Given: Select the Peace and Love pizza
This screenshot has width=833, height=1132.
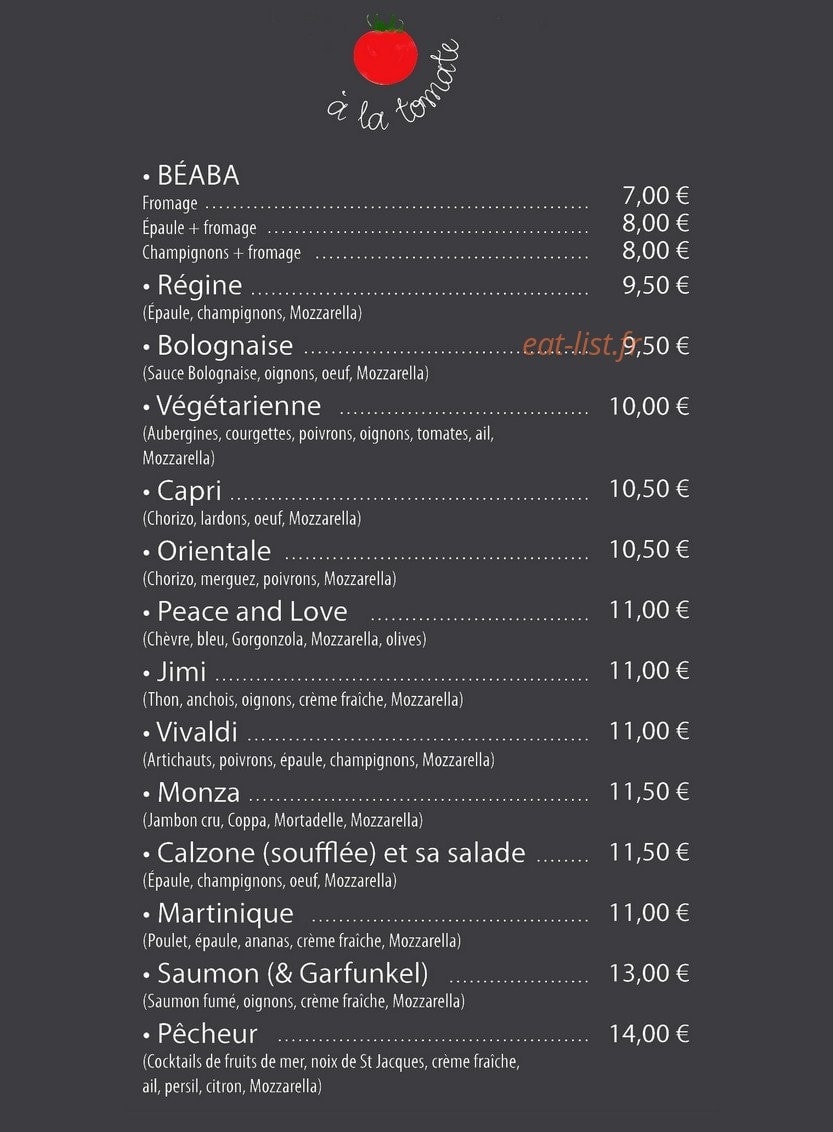Looking at the screenshot, I should [252, 611].
